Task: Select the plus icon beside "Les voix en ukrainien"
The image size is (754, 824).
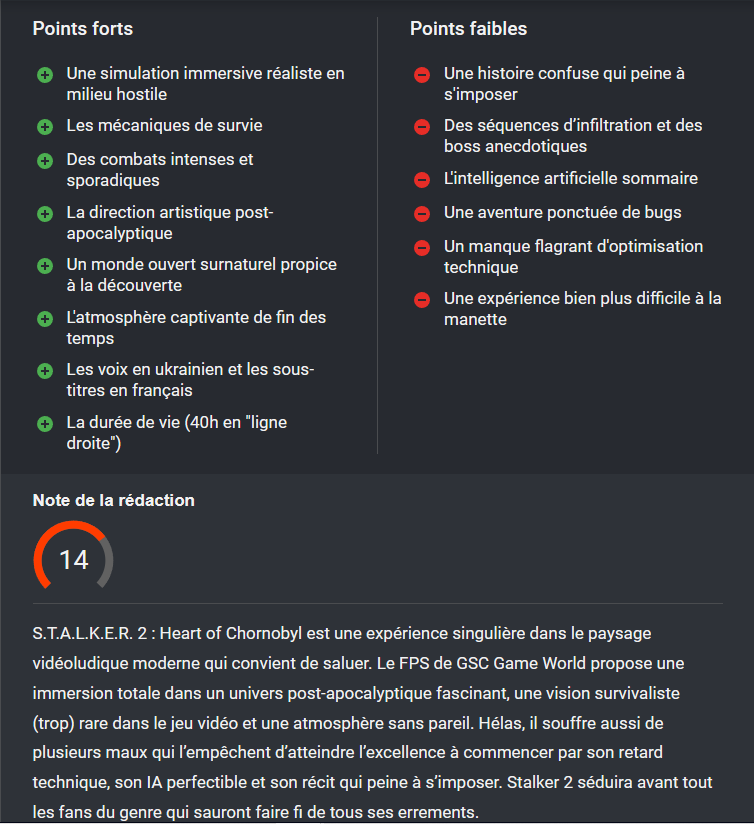Action: tap(45, 372)
